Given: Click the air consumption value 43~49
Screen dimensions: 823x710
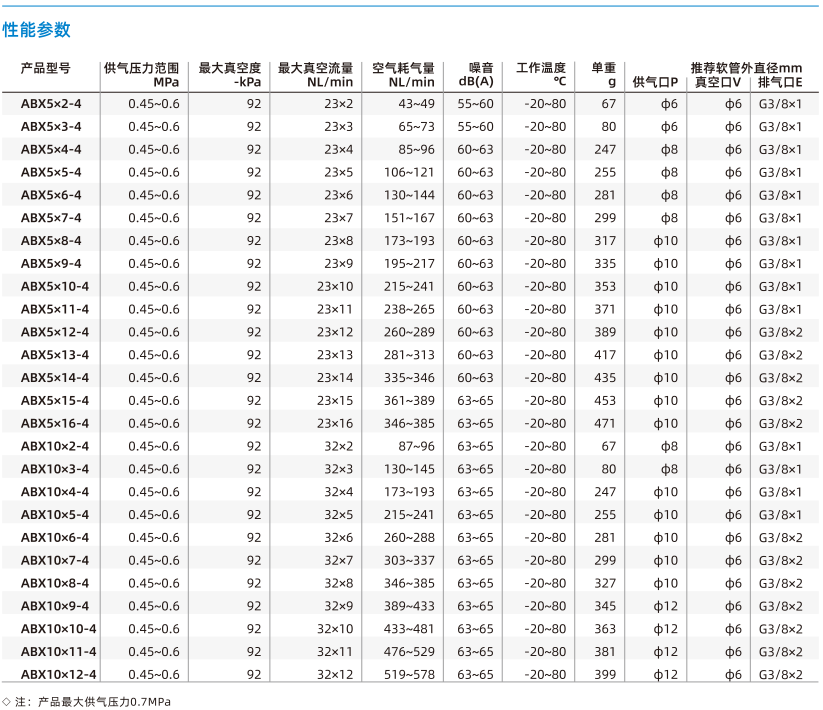Looking at the screenshot, I should 416,104.
